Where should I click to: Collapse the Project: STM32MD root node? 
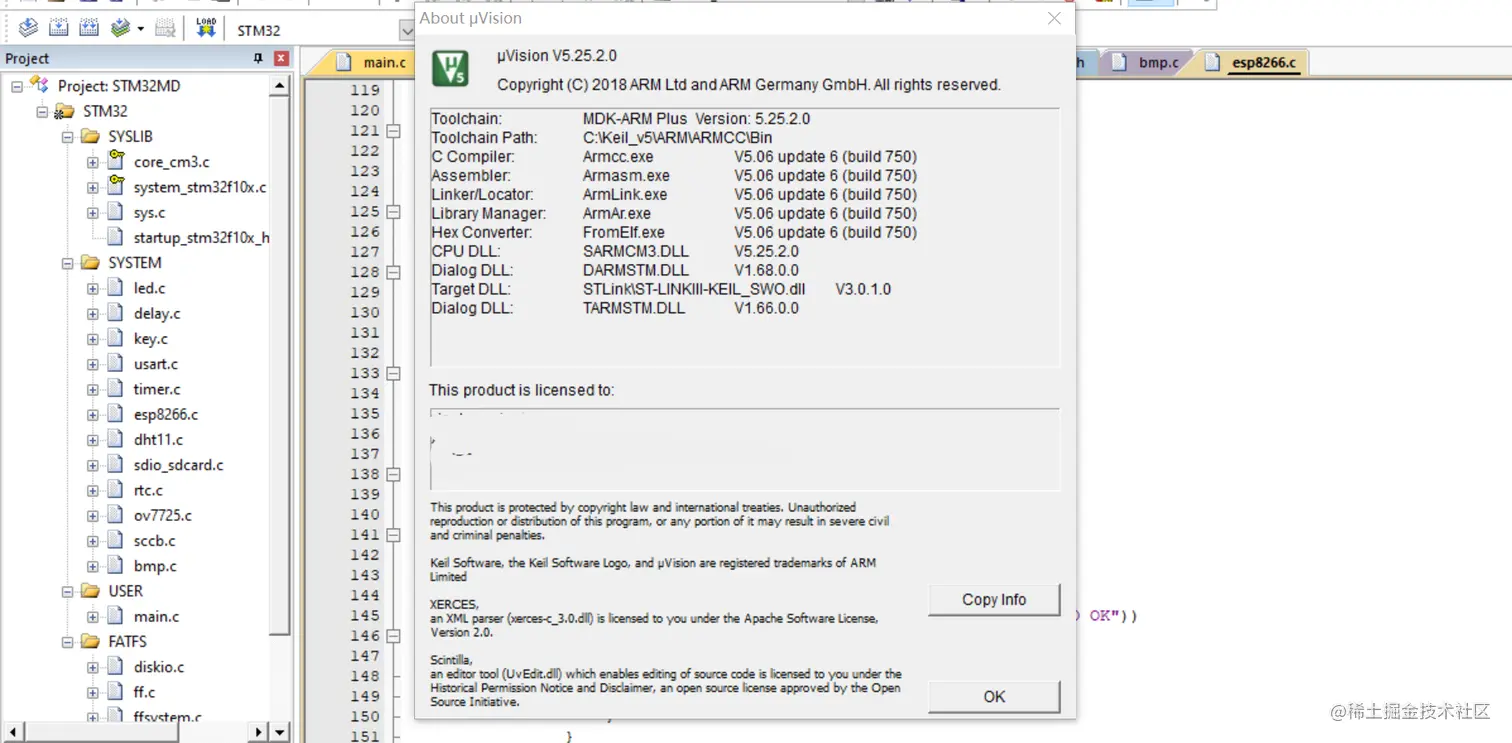pyautogui.click(x=17, y=86)
